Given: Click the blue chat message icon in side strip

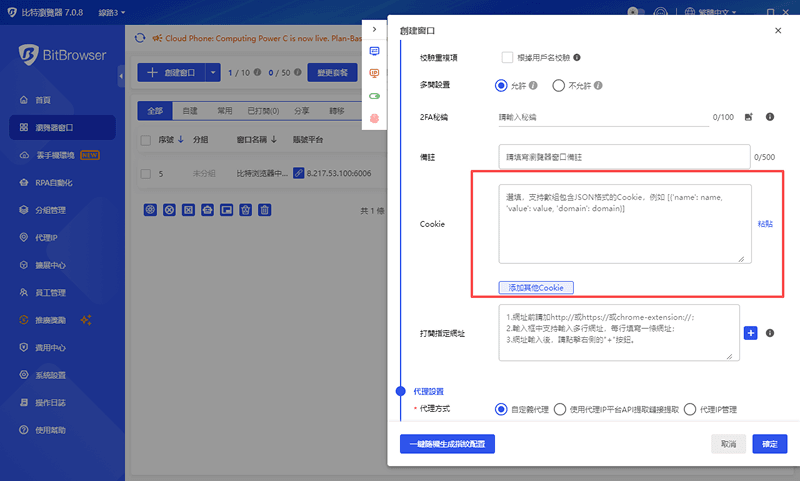Looking at the screenshot, I should 375,51.
